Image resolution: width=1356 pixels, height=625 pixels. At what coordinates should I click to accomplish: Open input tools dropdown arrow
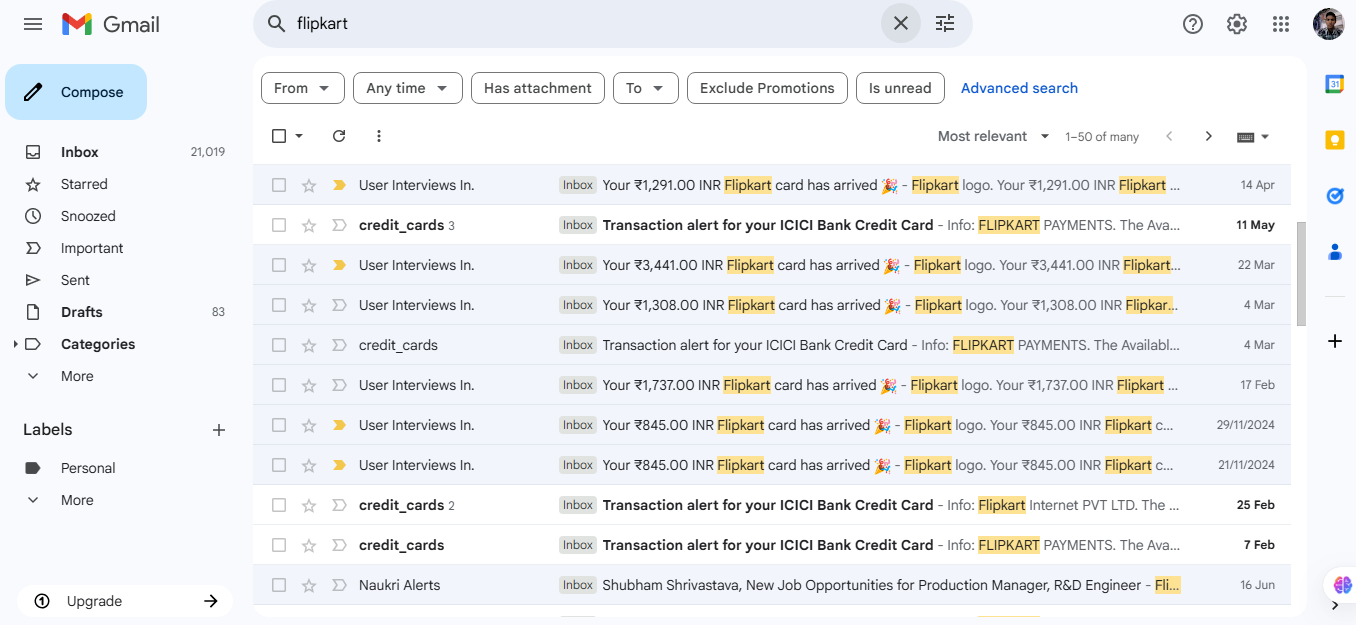pyautogui.click(x=1265, y=137)
